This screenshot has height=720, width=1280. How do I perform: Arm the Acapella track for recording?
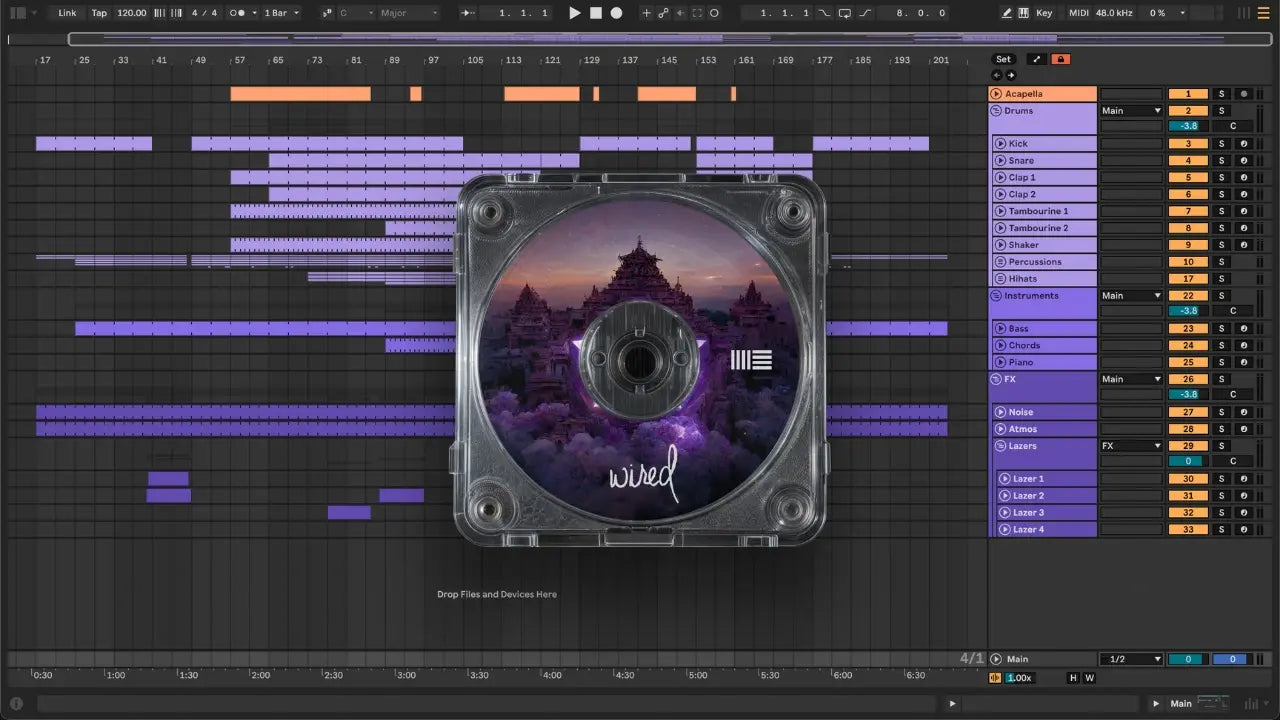[1243, 94]
